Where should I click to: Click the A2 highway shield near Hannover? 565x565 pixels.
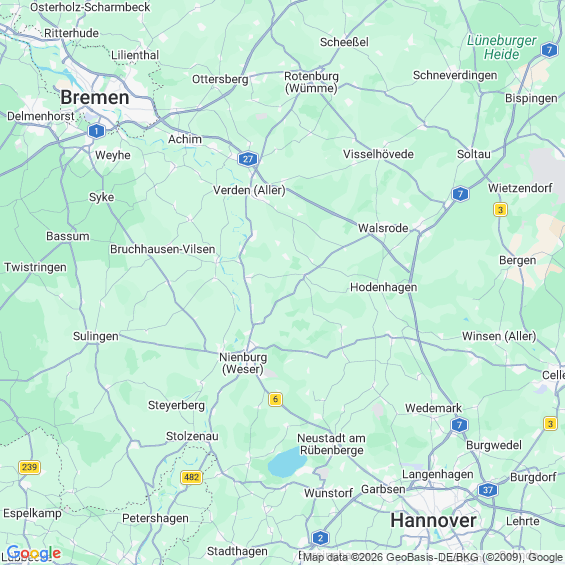coord(320,538)
